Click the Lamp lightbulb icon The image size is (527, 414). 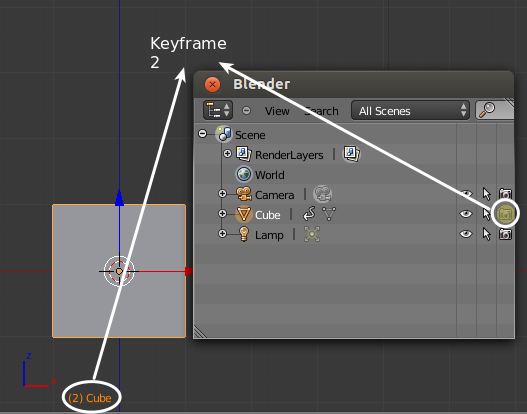tap(244, 234)
